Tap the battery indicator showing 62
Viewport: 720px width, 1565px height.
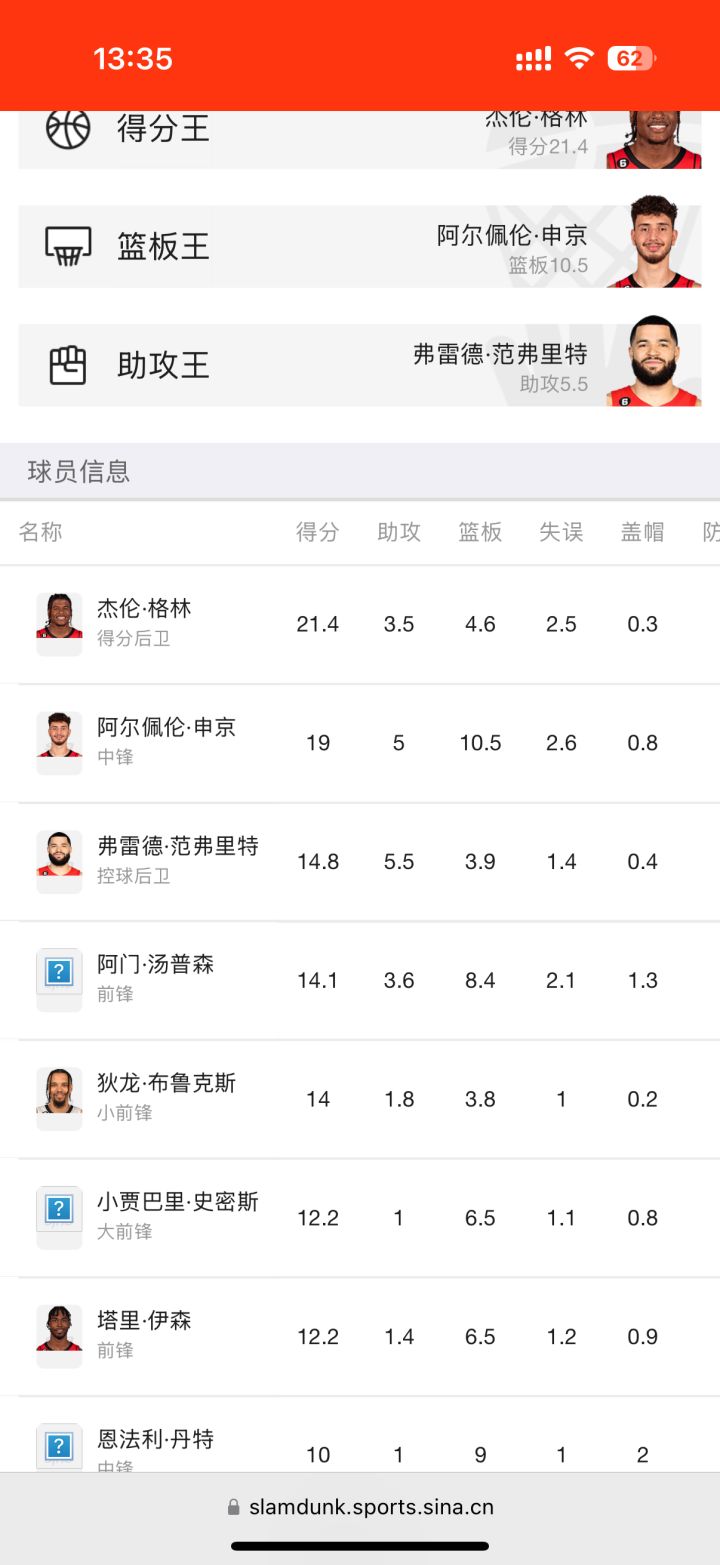[x=630, y=58]
